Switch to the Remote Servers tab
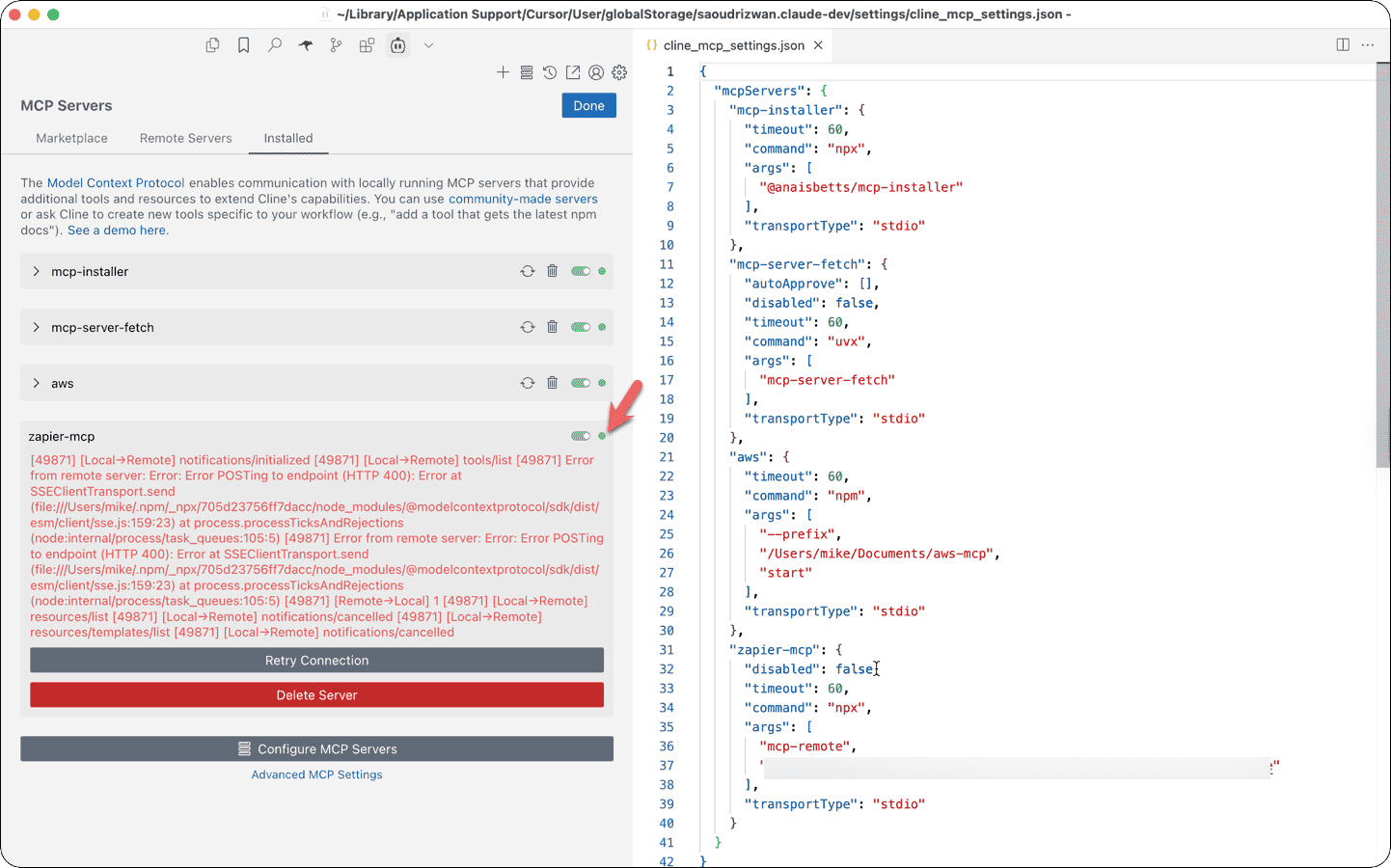1391x868 pixels. coord(186,138)
